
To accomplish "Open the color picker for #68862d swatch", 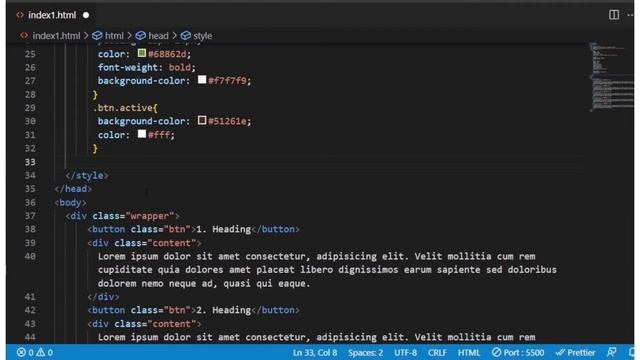I will click(142, 53).
